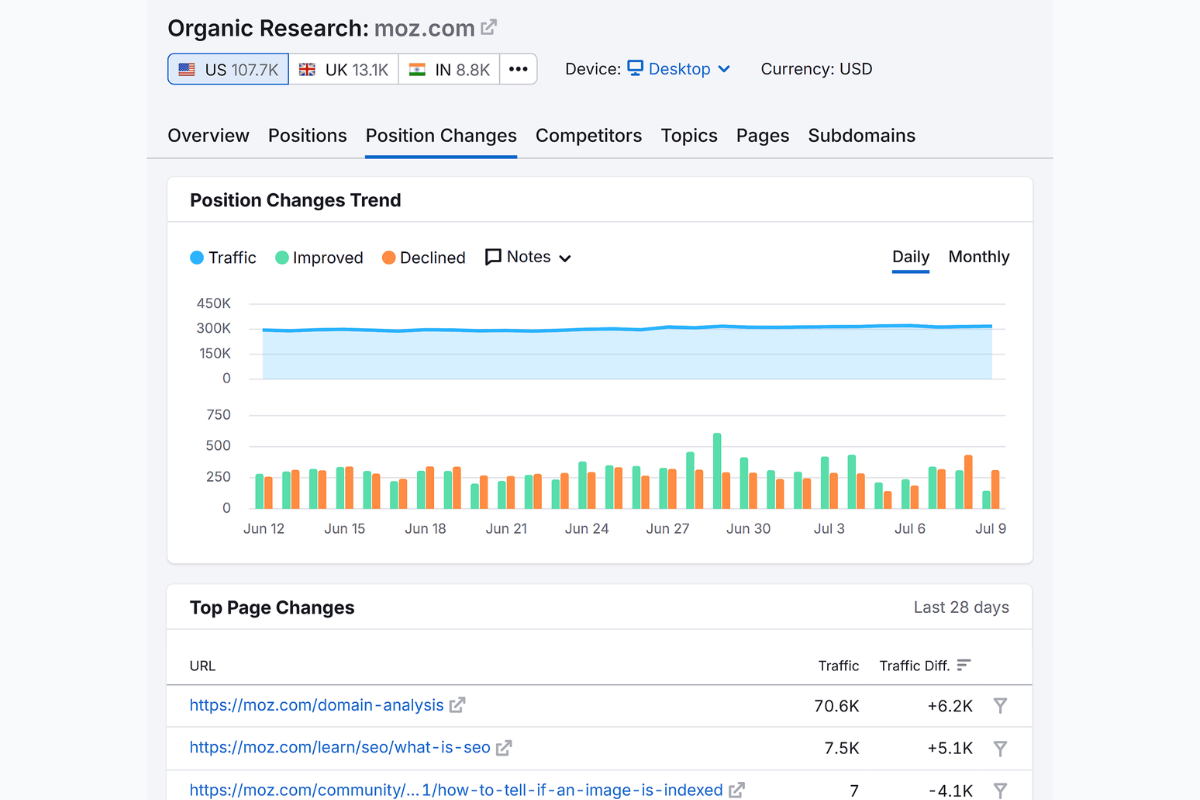Select the UK 13.1K country entry
This screenshot has height=800, width=1200.
coord(344,69)
